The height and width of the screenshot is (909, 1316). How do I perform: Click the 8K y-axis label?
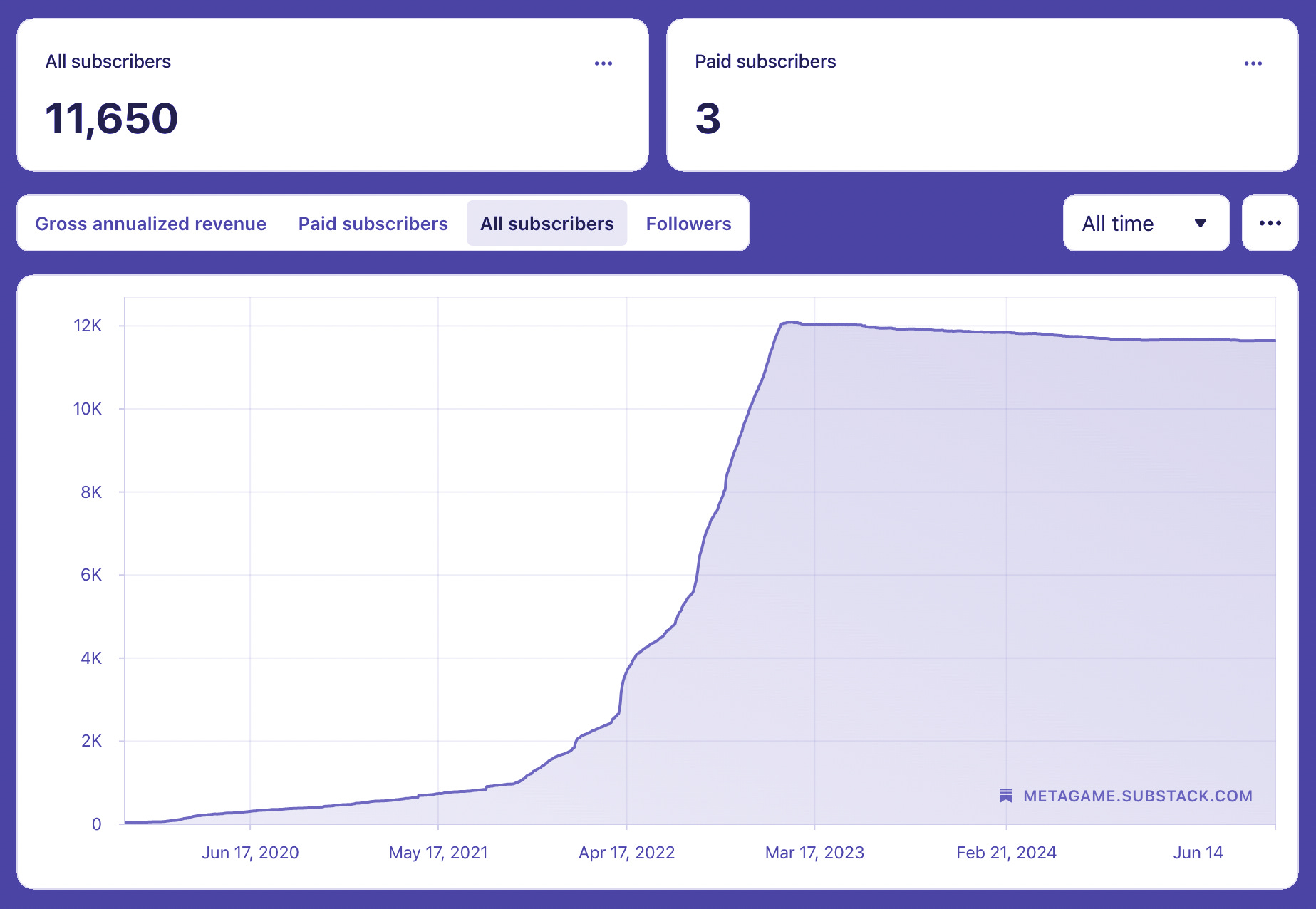(91, 492)
